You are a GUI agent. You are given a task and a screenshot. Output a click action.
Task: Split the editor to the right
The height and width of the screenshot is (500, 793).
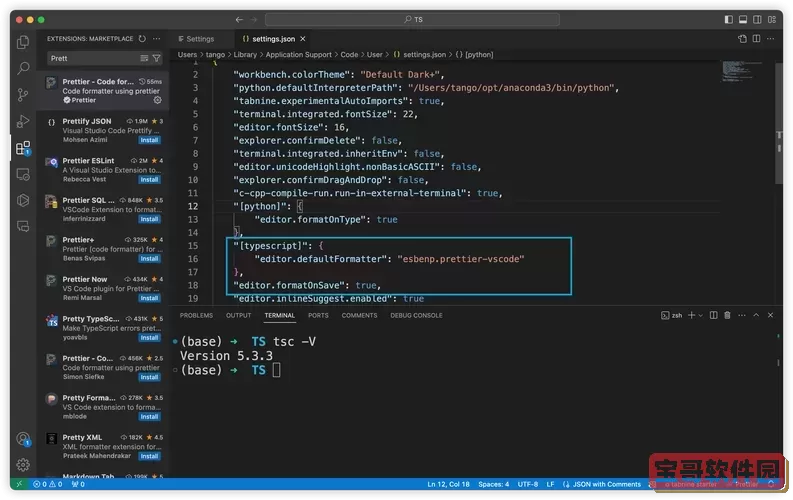click(x=757, y=38)
